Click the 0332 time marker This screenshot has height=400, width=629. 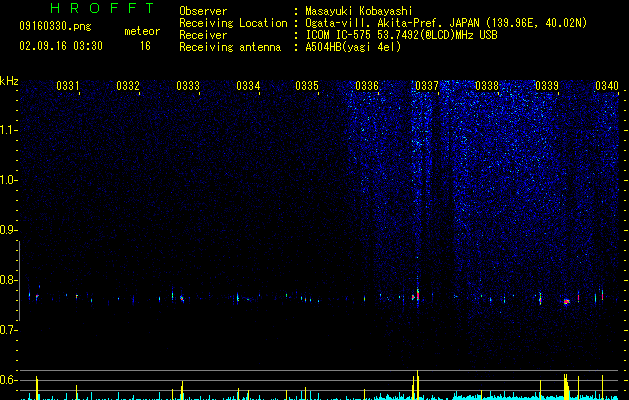tap(128, 85)
